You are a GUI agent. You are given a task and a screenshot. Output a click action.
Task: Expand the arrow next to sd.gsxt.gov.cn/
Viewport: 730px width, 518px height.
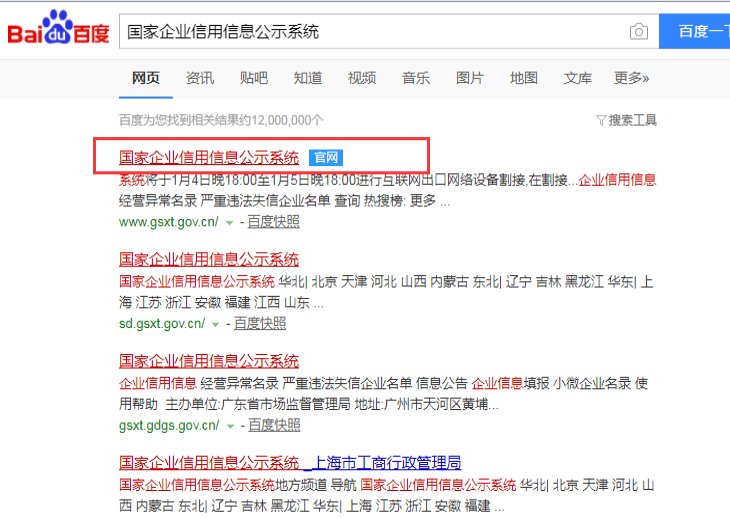216,324
